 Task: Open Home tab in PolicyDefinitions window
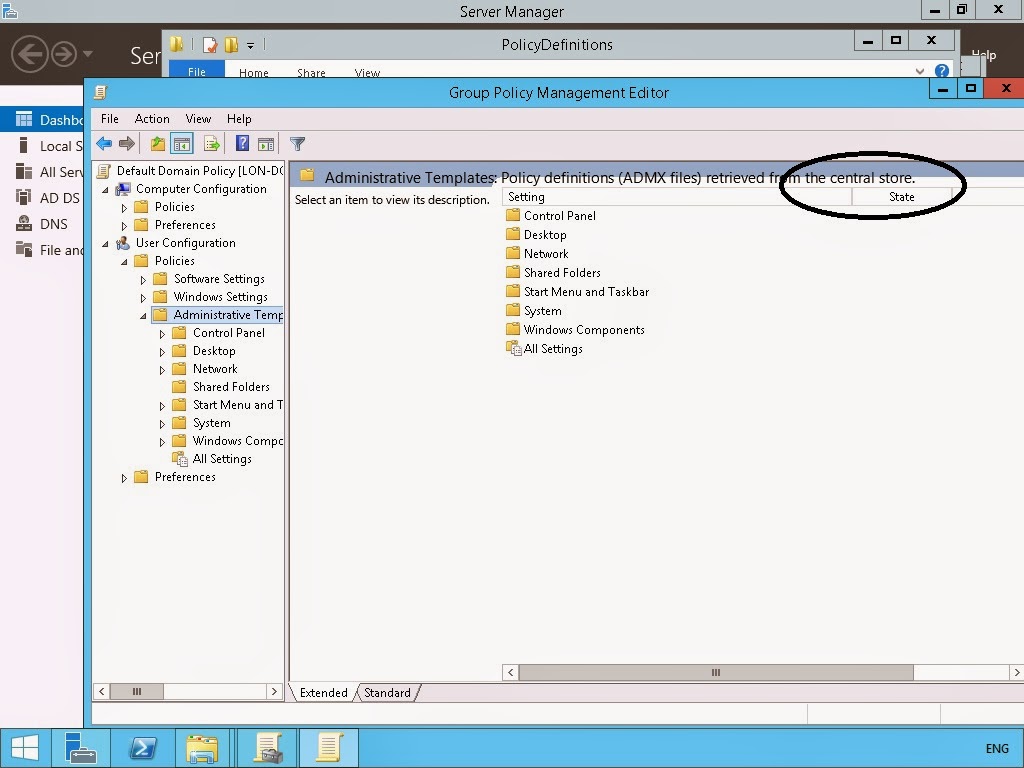coord(253,72)
